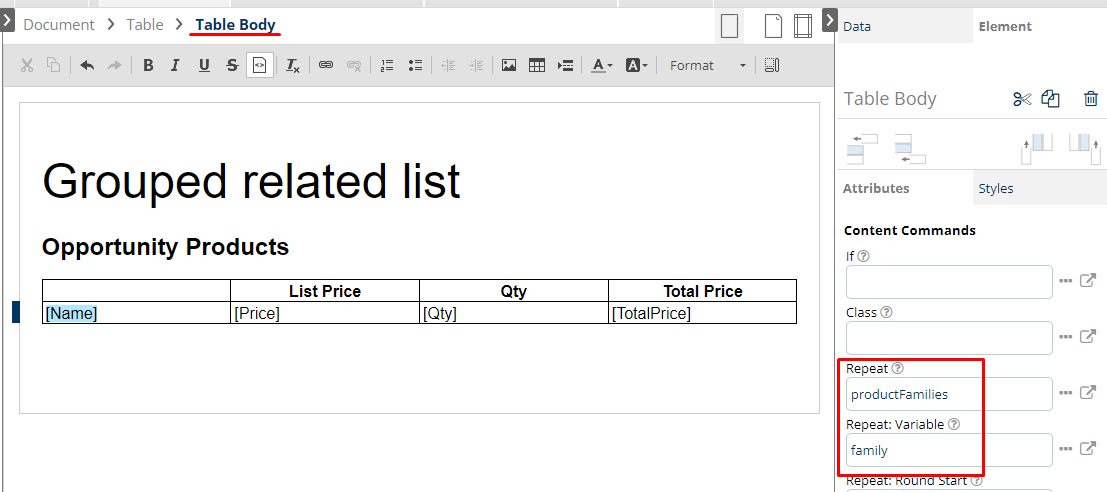Screen dimensions: 1107x492
Task: Switch to the Data tab
Action: (x=857, y=27)
